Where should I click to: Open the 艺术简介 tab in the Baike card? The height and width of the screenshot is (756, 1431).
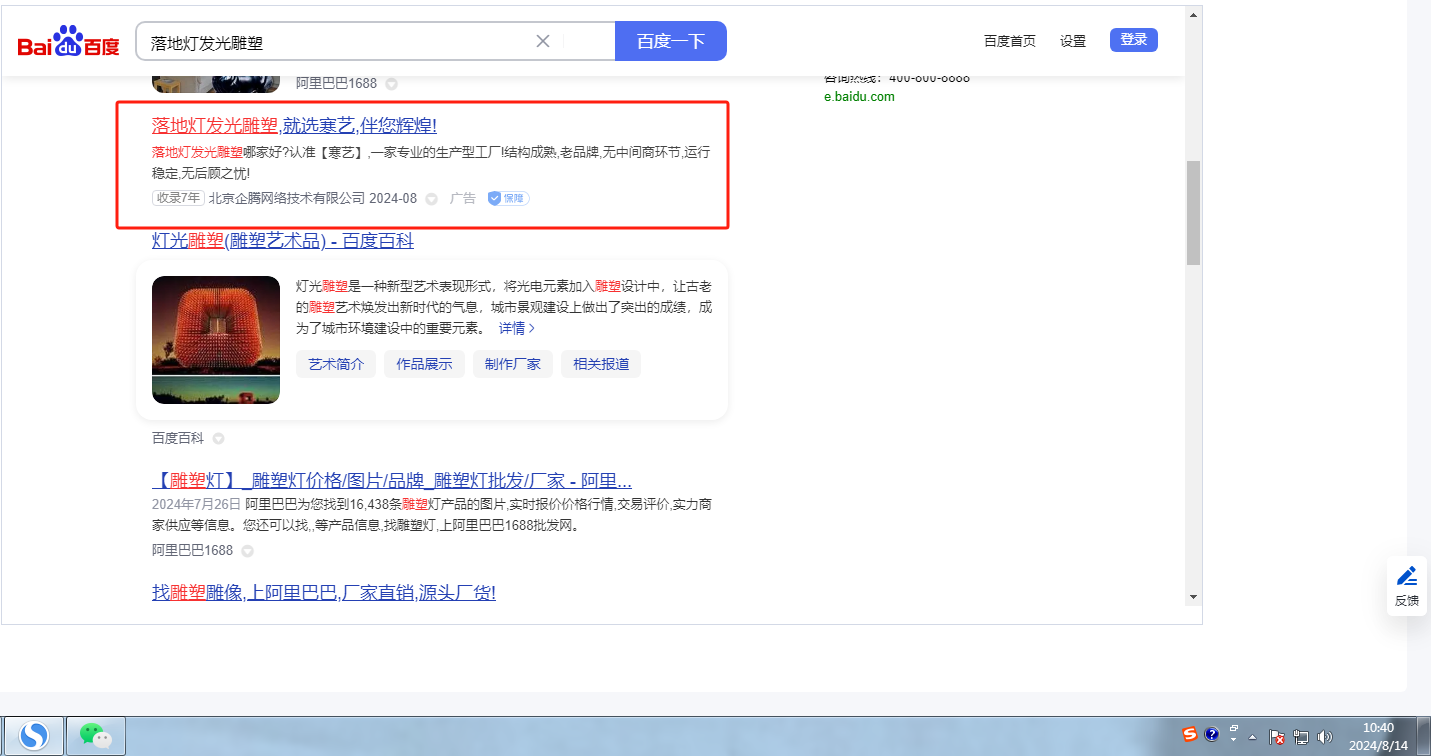[336, 364]
